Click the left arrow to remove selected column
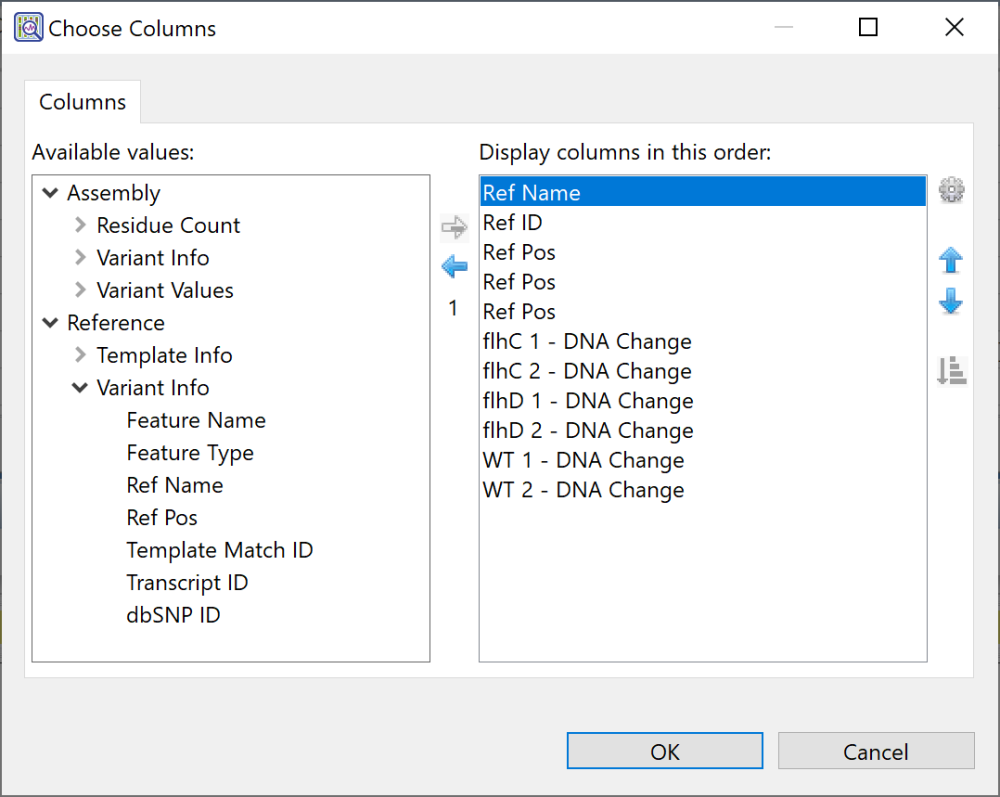 point(453,266)
